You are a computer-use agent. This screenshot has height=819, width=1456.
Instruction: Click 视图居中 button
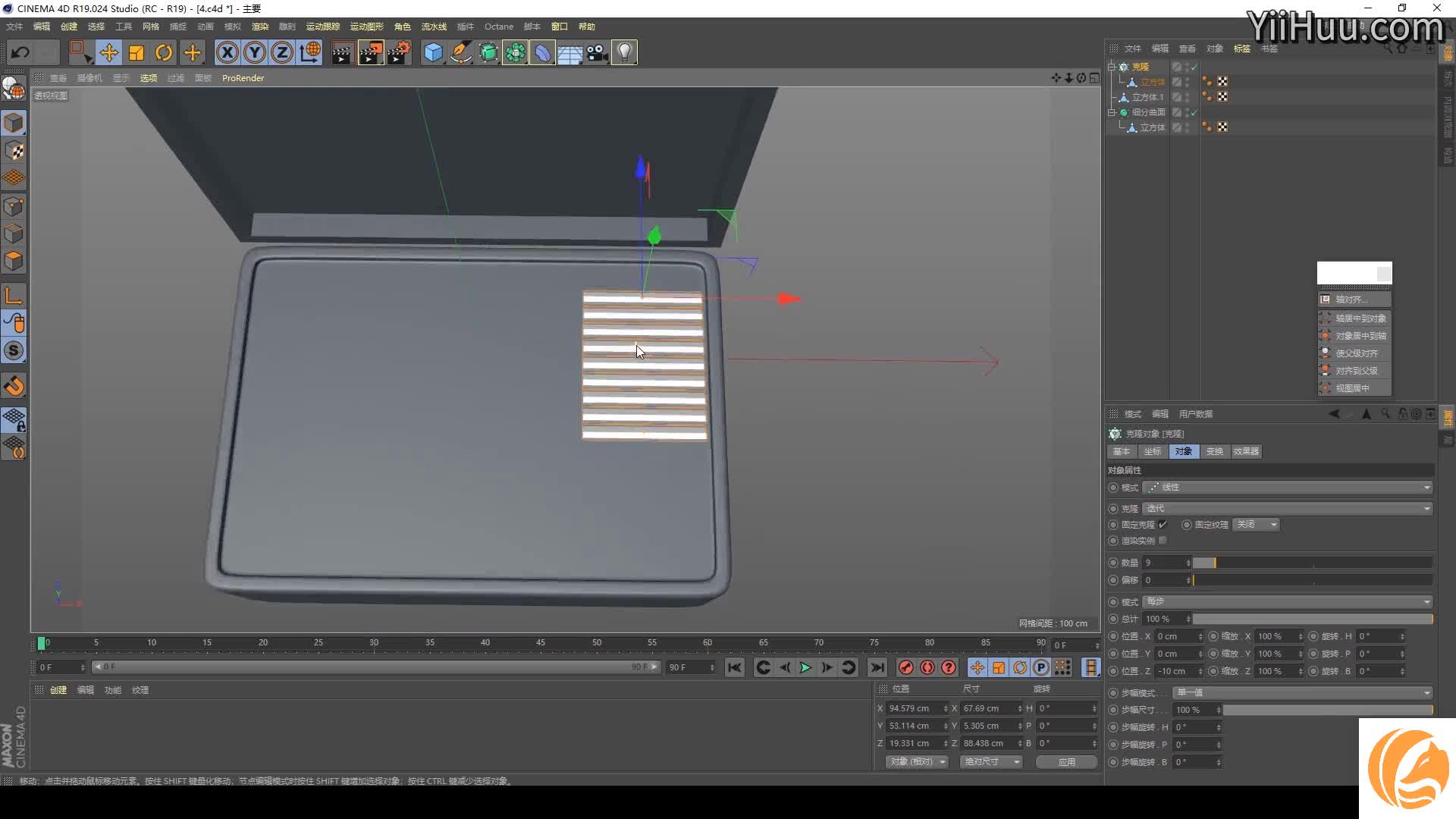tap(1354, 388)
